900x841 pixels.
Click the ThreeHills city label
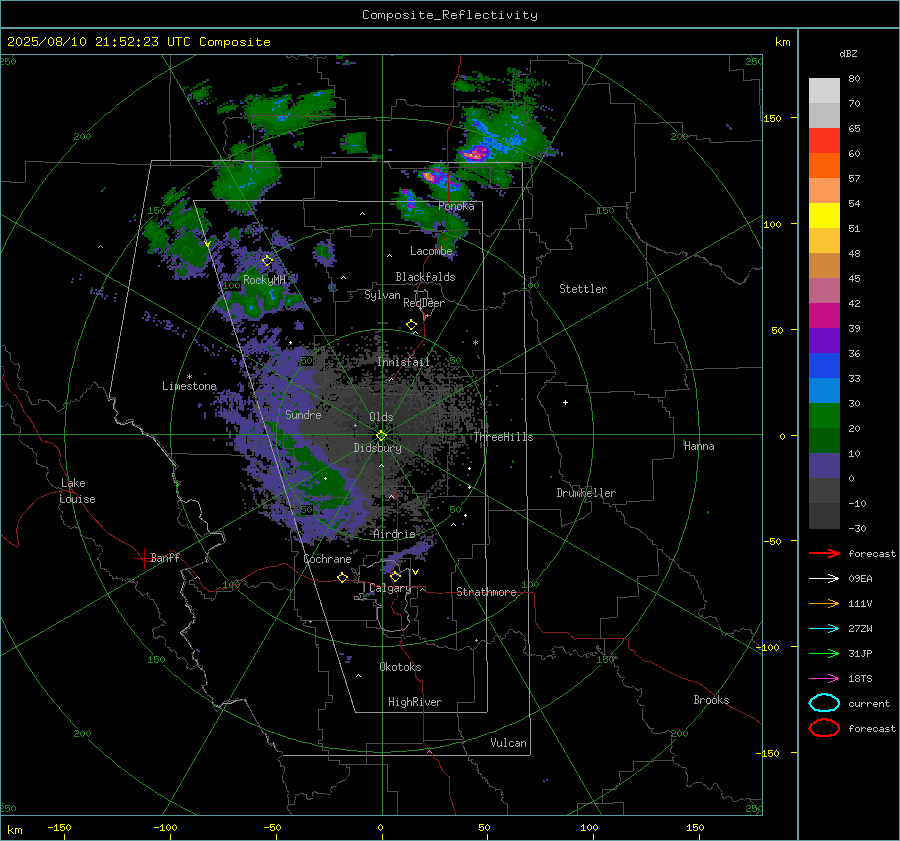[503, 437]
